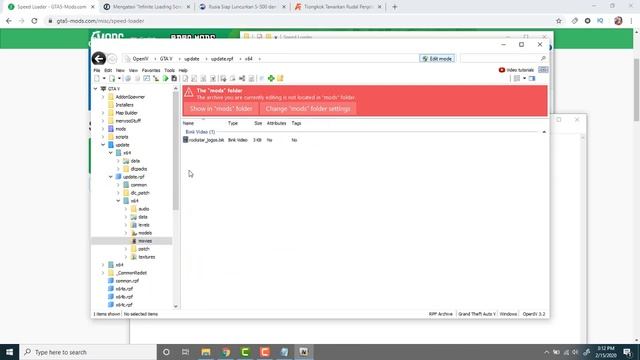Click the green play arrow toolbar icon
The width and height of the screenshot is (640, 360).
165,78
